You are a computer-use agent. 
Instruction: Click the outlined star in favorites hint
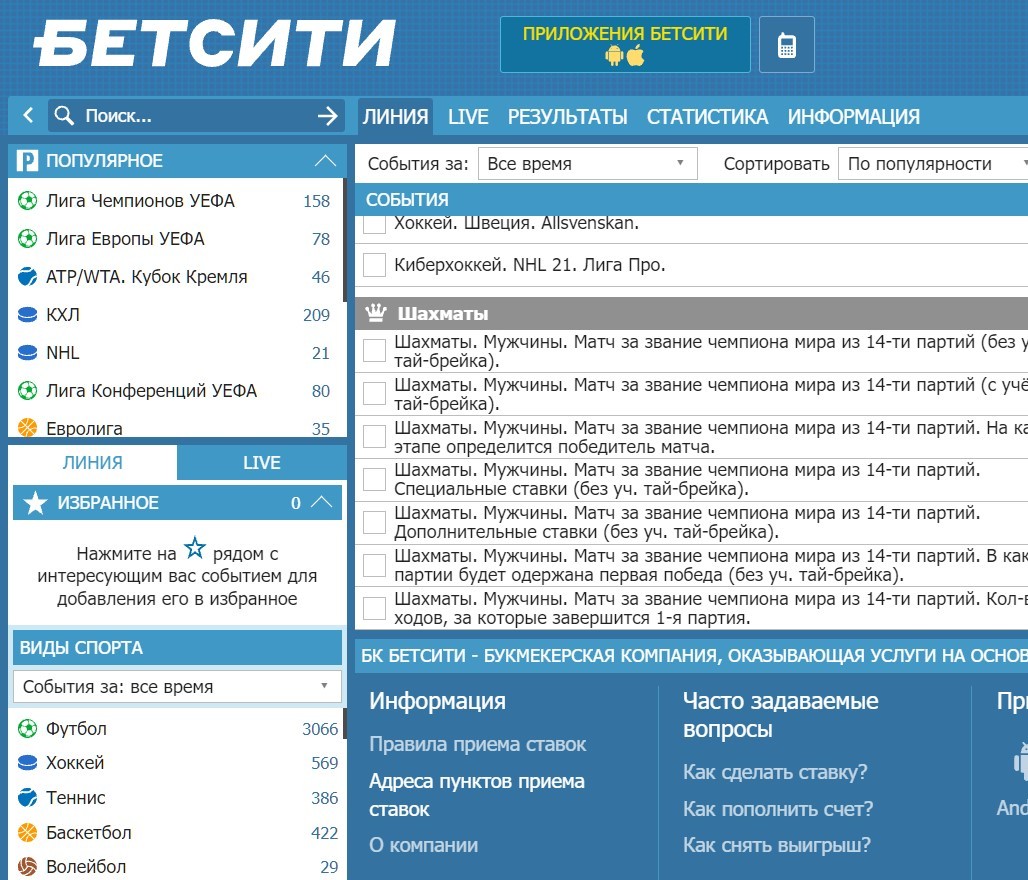tap(195, 548)
